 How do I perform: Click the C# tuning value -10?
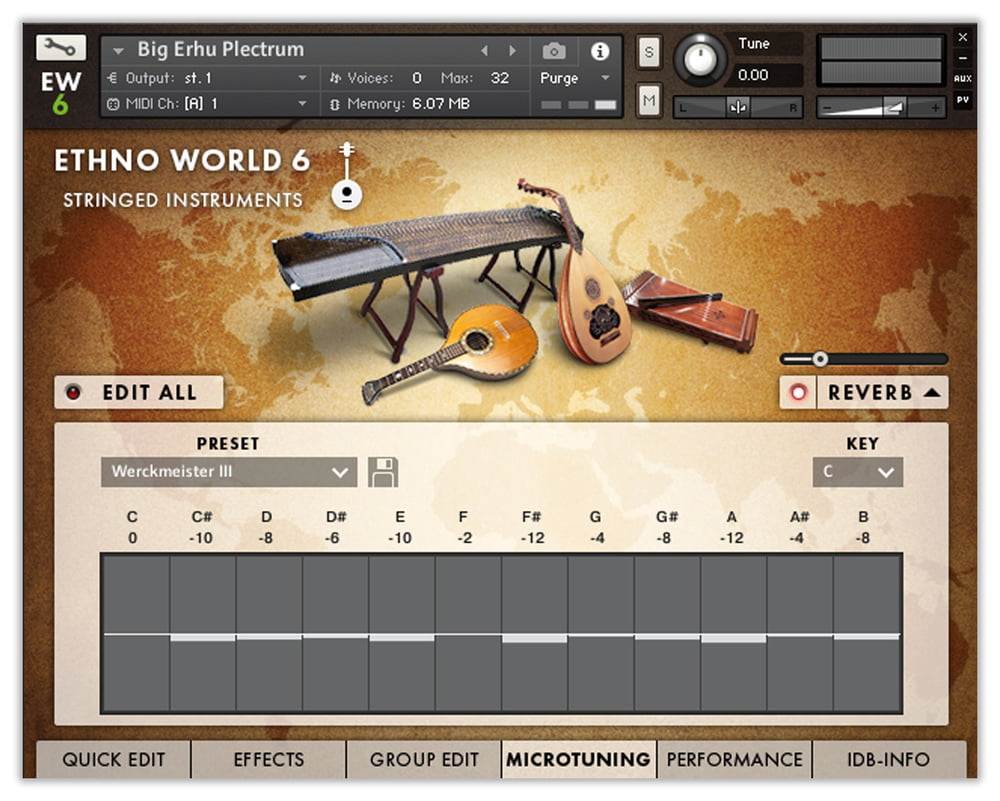(201, 538)
